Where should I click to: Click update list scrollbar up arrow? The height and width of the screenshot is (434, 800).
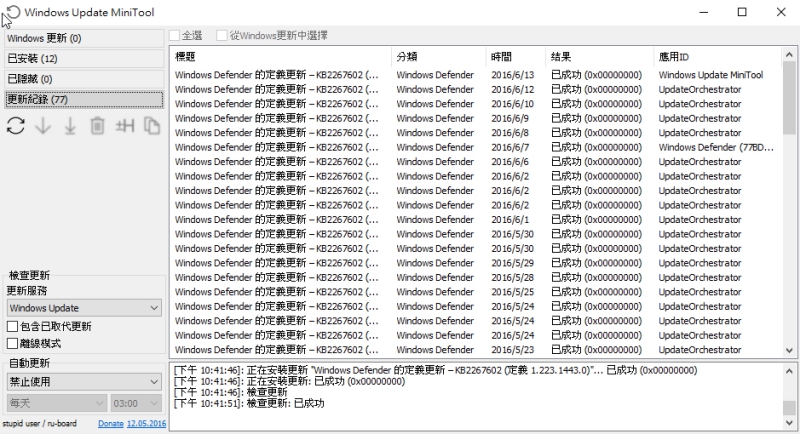[789, 54]
